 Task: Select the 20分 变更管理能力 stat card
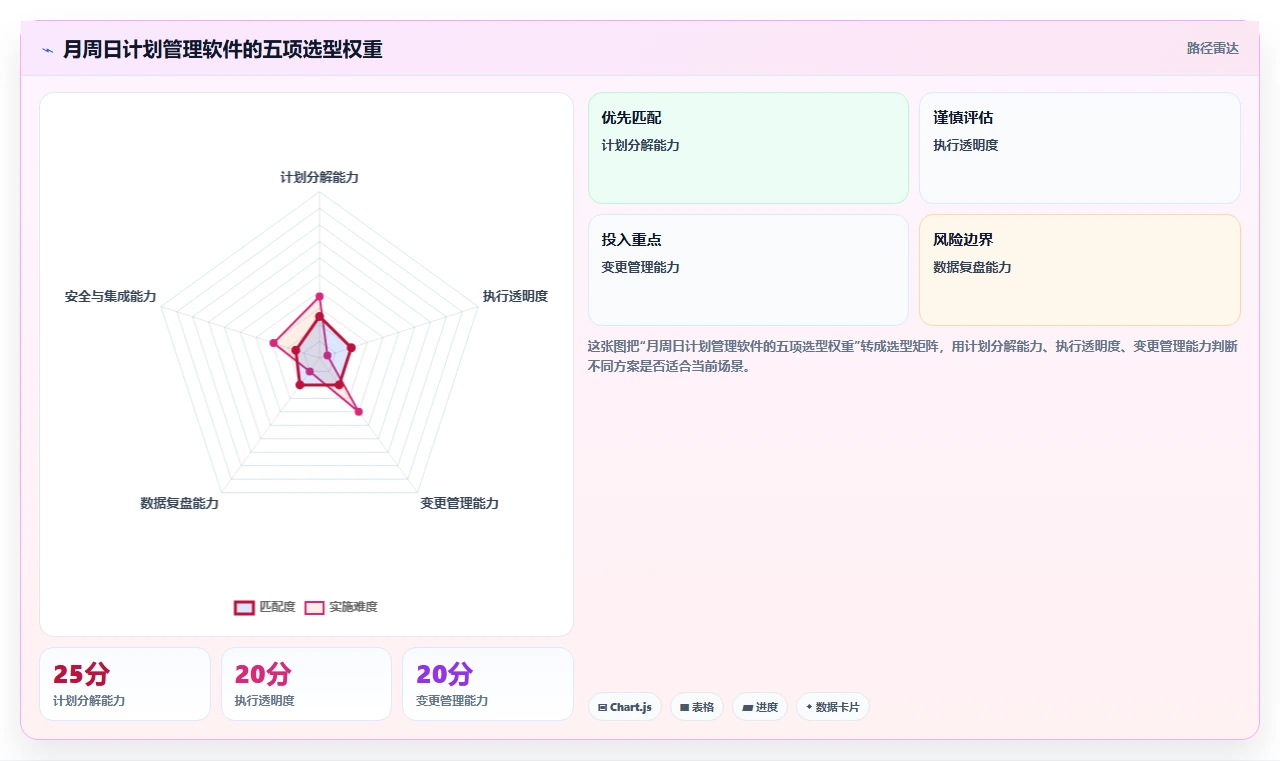(x=488, y=684)
